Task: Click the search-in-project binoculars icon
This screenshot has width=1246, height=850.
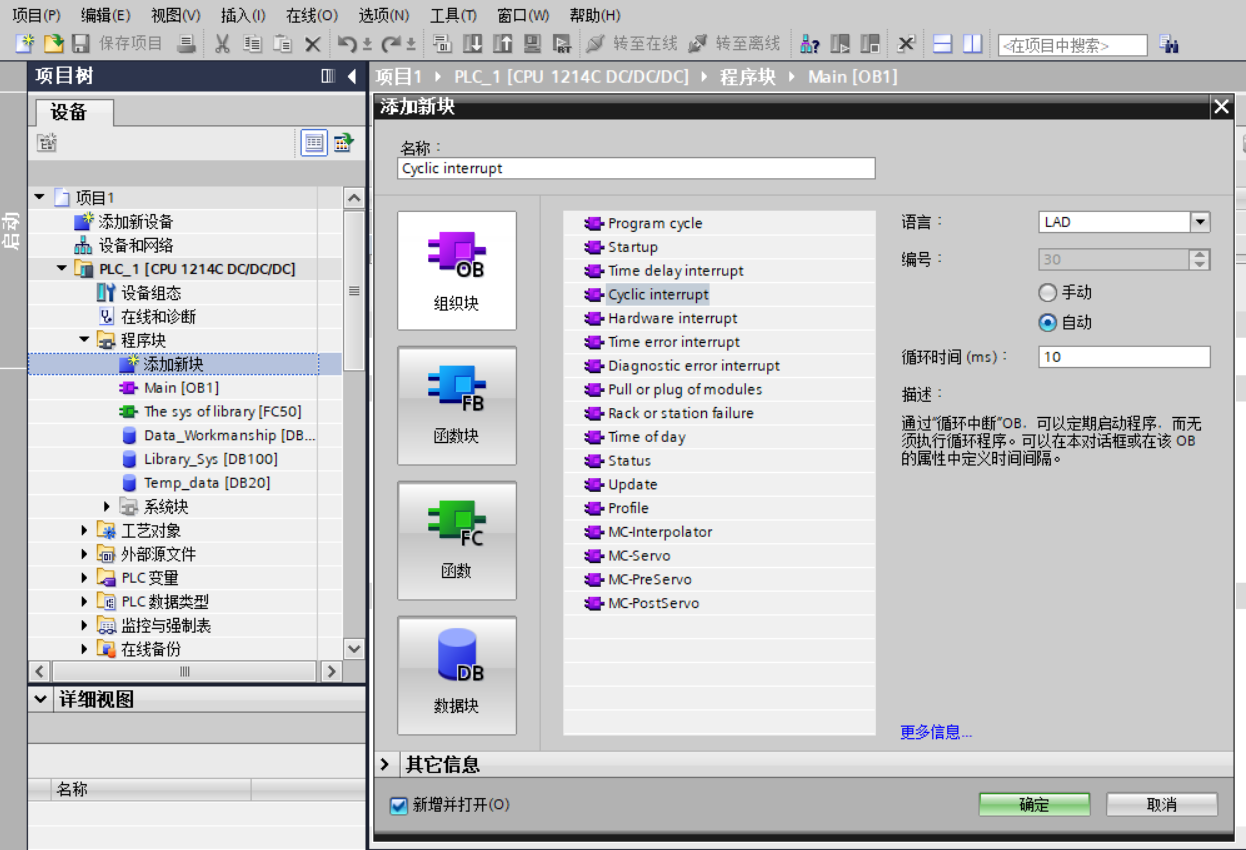Action: [1168, 45]
